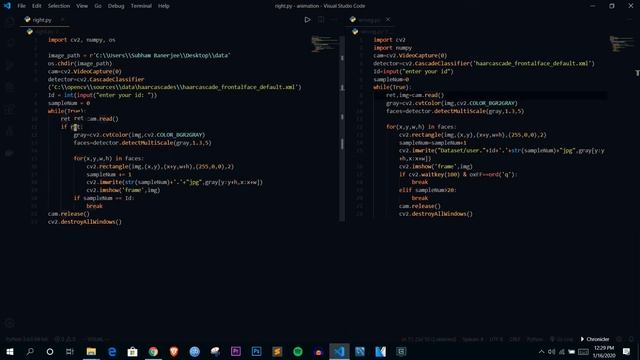Screen dimensions: 640x360
Task: Open Adobe Premiere Pro from taskbar
Action: (236, 351)
